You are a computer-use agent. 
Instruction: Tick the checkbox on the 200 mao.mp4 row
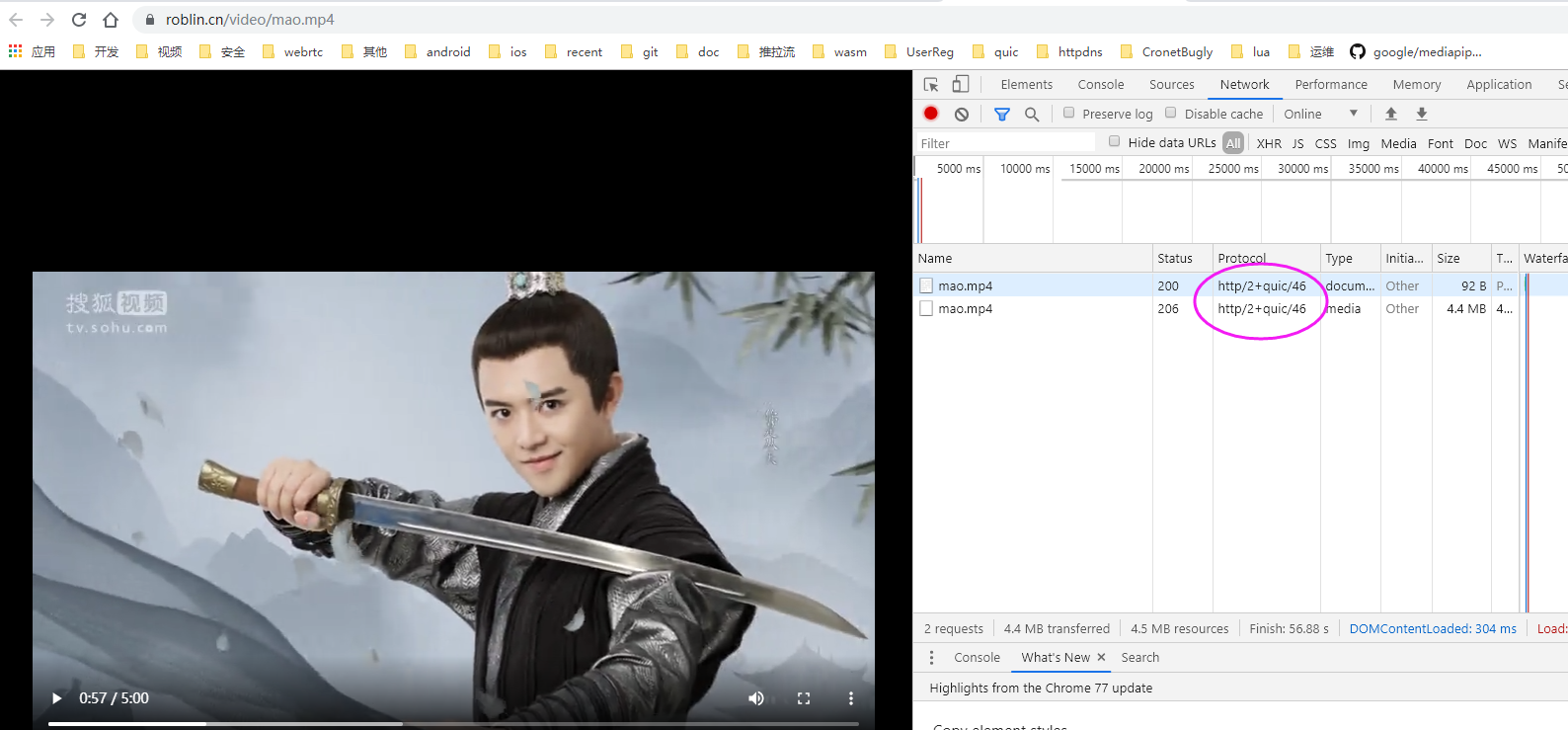click(926, 285)
